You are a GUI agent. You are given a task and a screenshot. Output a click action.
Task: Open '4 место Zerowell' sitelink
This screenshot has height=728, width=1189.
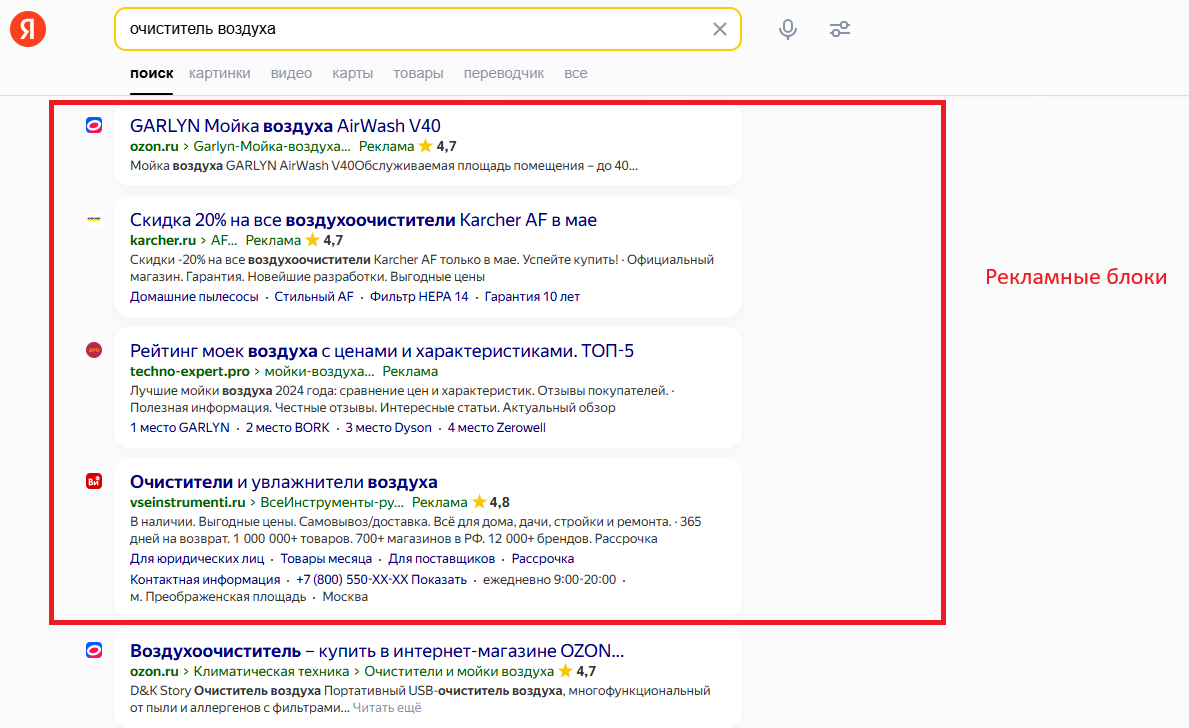point(497,428)
